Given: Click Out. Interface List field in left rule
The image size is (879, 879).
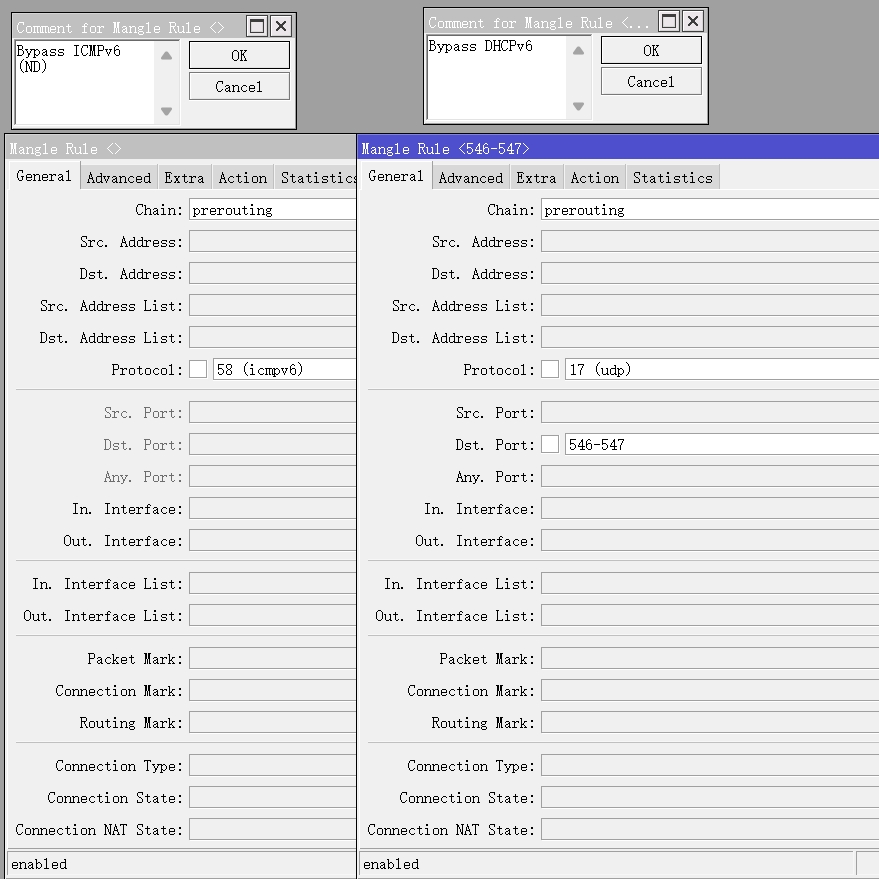Looking at the screenshot, I should (x=272, y=616).
